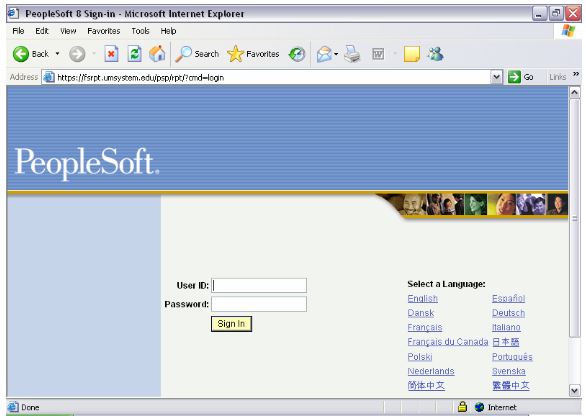Click the Sign In button

point(231,324)
